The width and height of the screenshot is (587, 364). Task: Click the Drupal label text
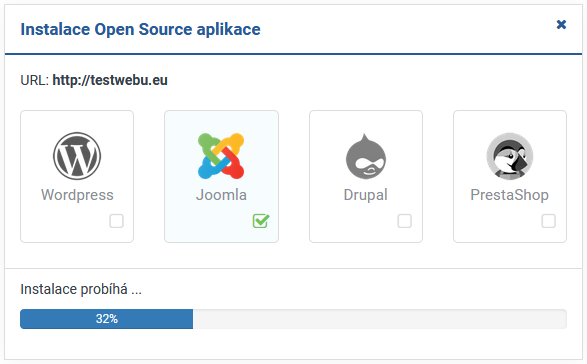tap(366, 195)
